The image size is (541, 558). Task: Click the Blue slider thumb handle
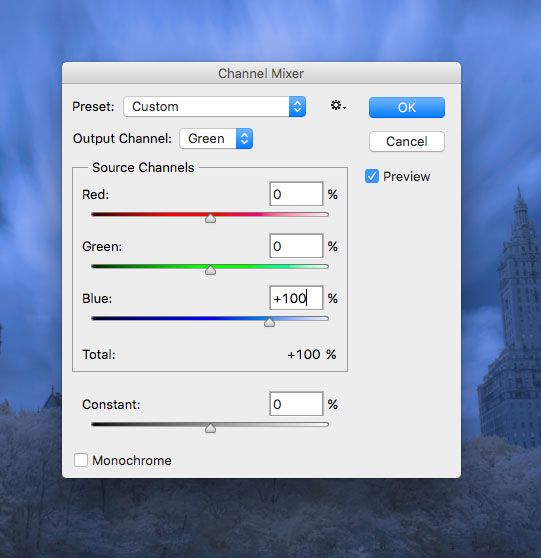tap(269, 322)
